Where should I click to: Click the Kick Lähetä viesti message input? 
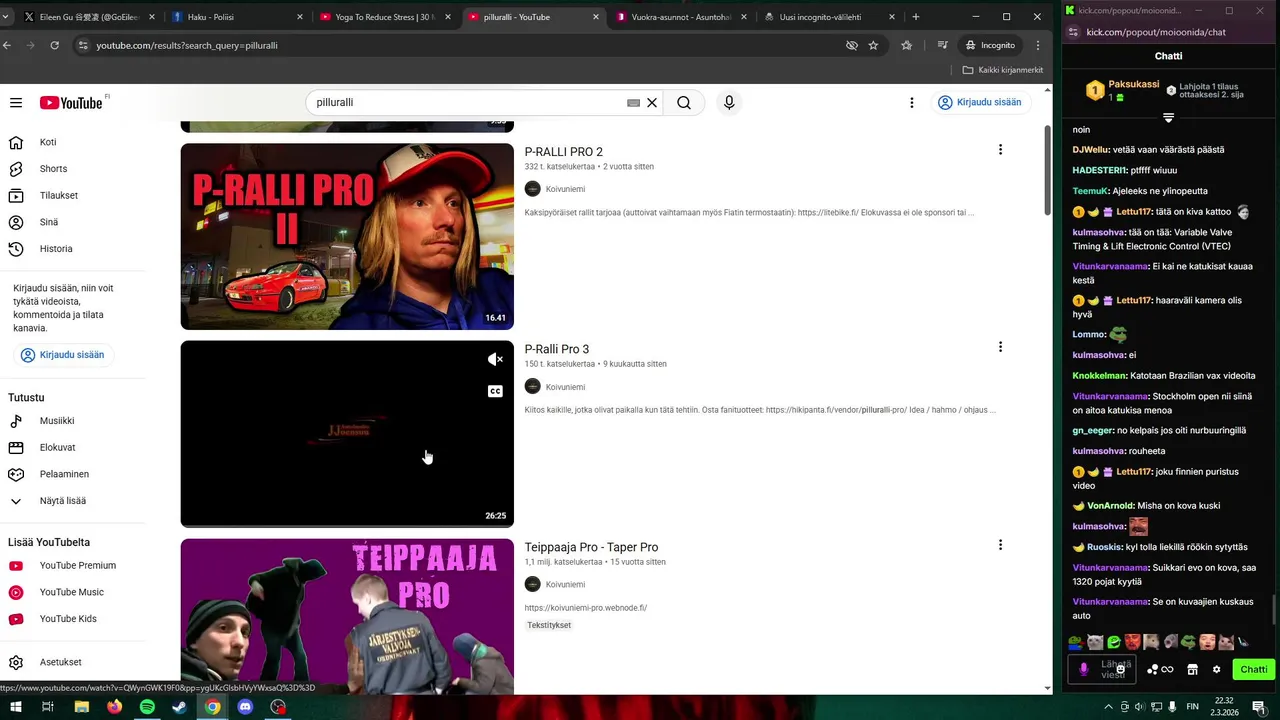click(1103, 669)
